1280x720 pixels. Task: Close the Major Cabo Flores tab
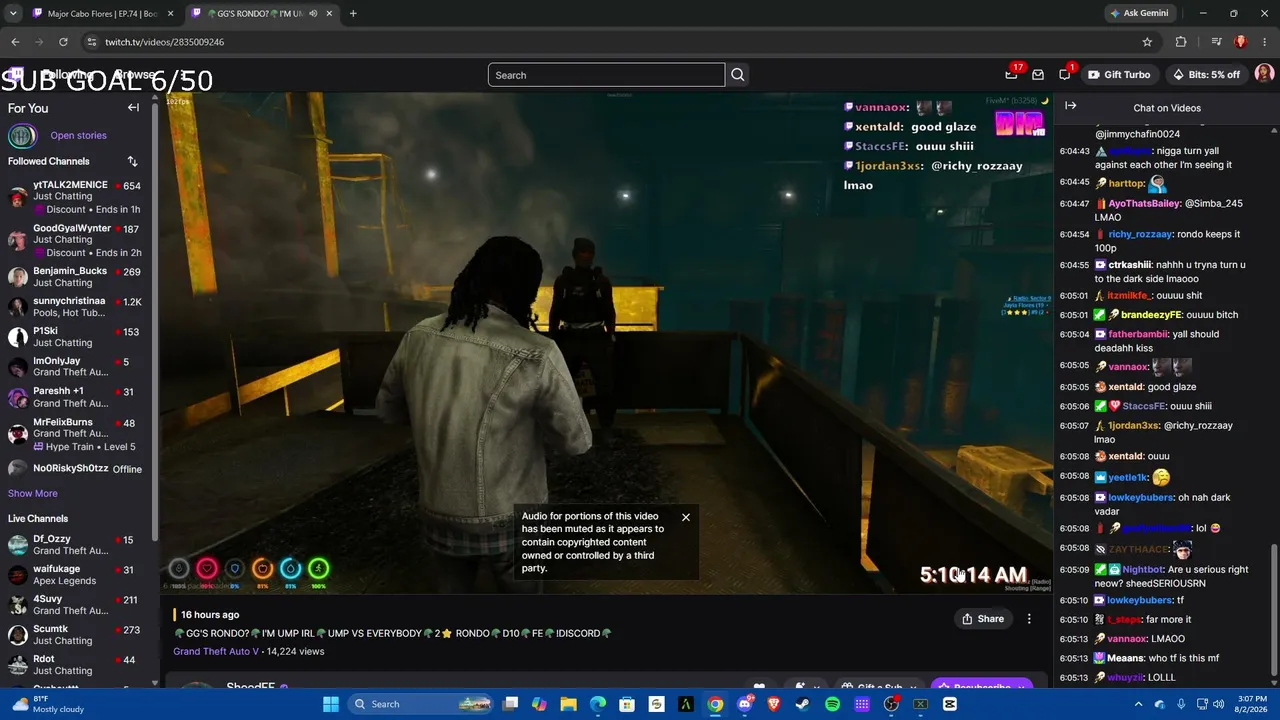tap(170, 13)
